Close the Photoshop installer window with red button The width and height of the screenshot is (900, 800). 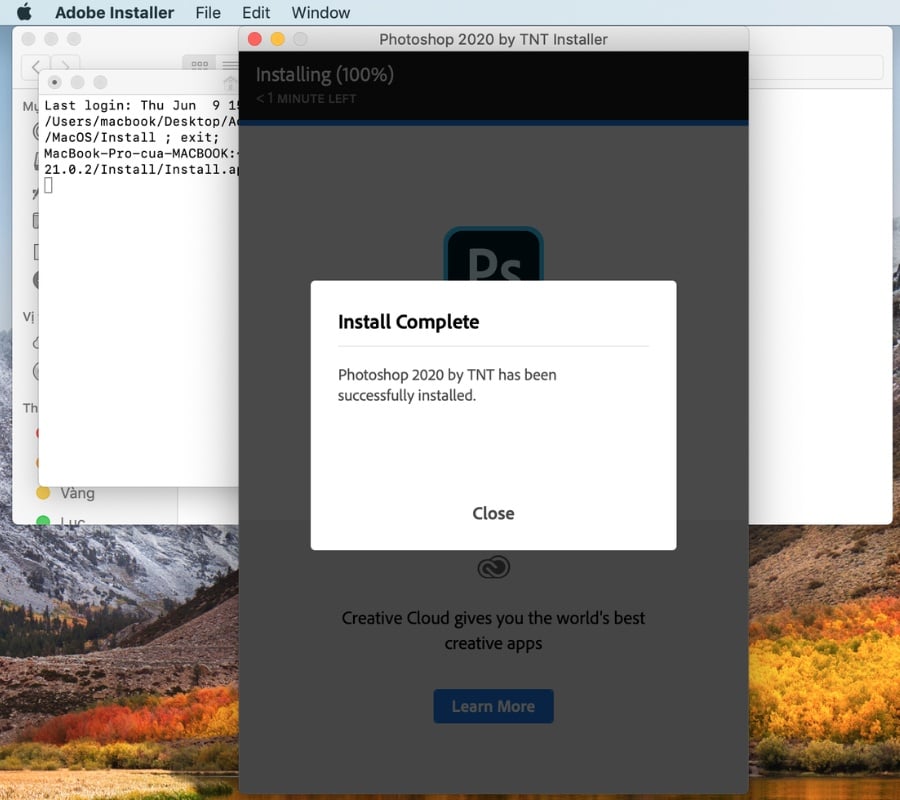point(254,39)
